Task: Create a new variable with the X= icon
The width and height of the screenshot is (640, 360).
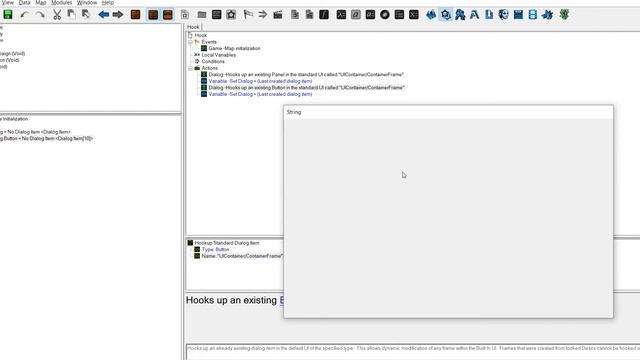Action: coord(413,15)
